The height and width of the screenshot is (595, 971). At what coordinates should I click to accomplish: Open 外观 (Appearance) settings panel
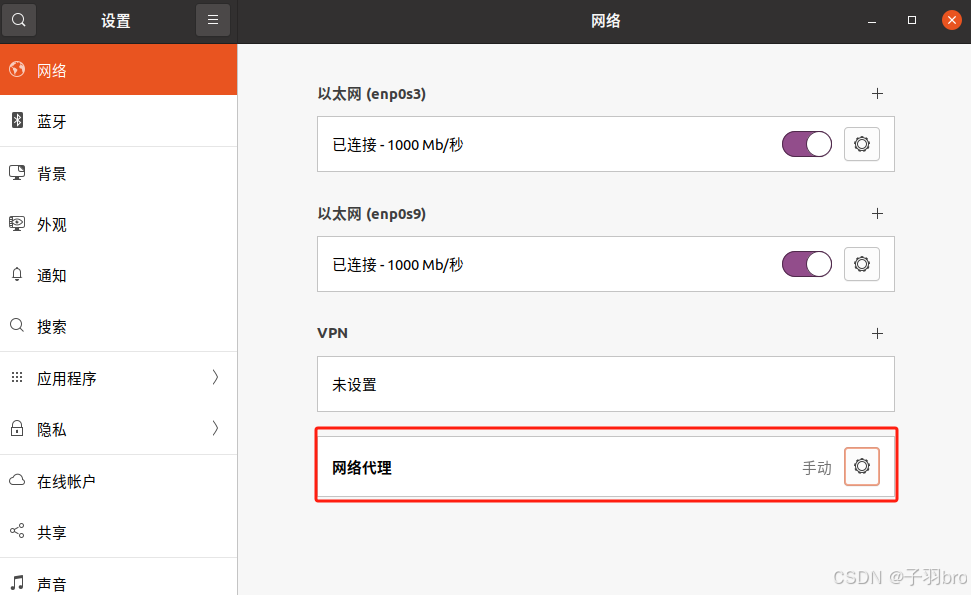point(118,225)
